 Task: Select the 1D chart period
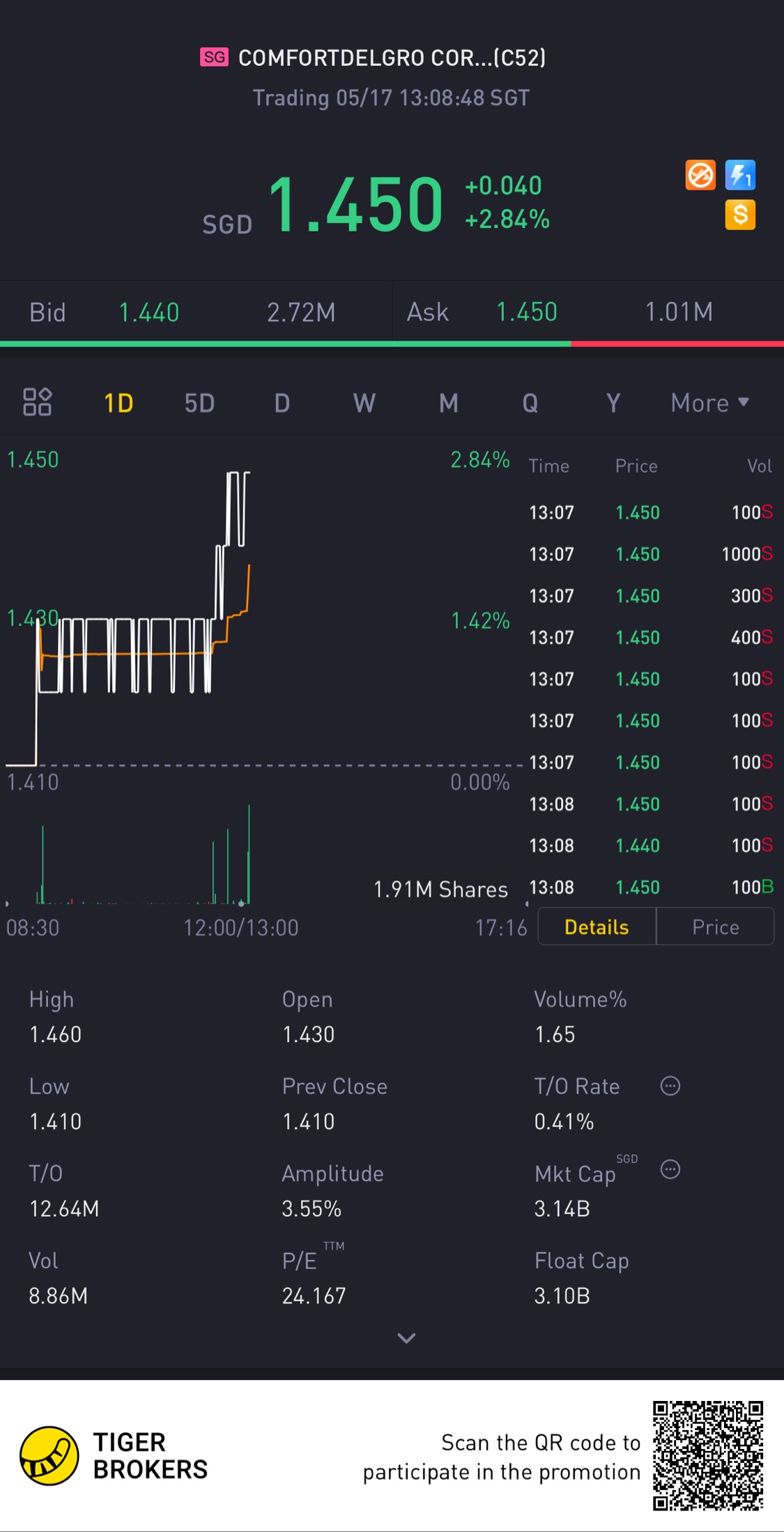[118, 403]
